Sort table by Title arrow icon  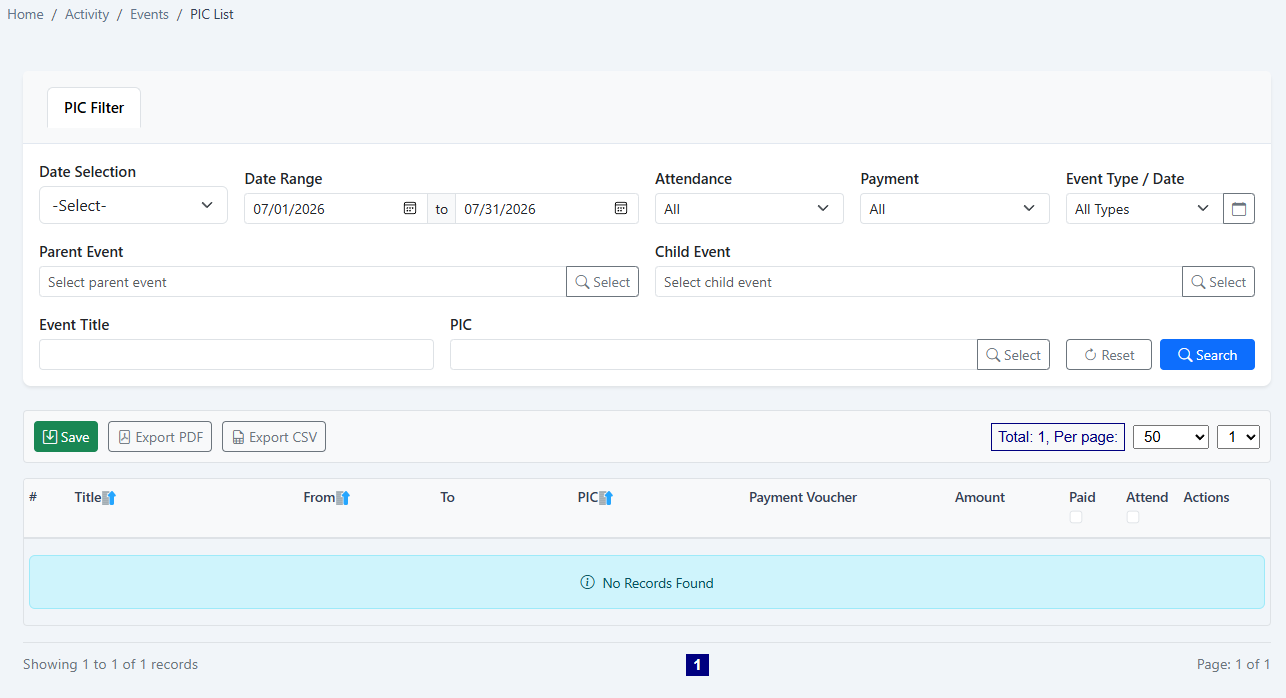pyautogui.click(x=110, y=497)
